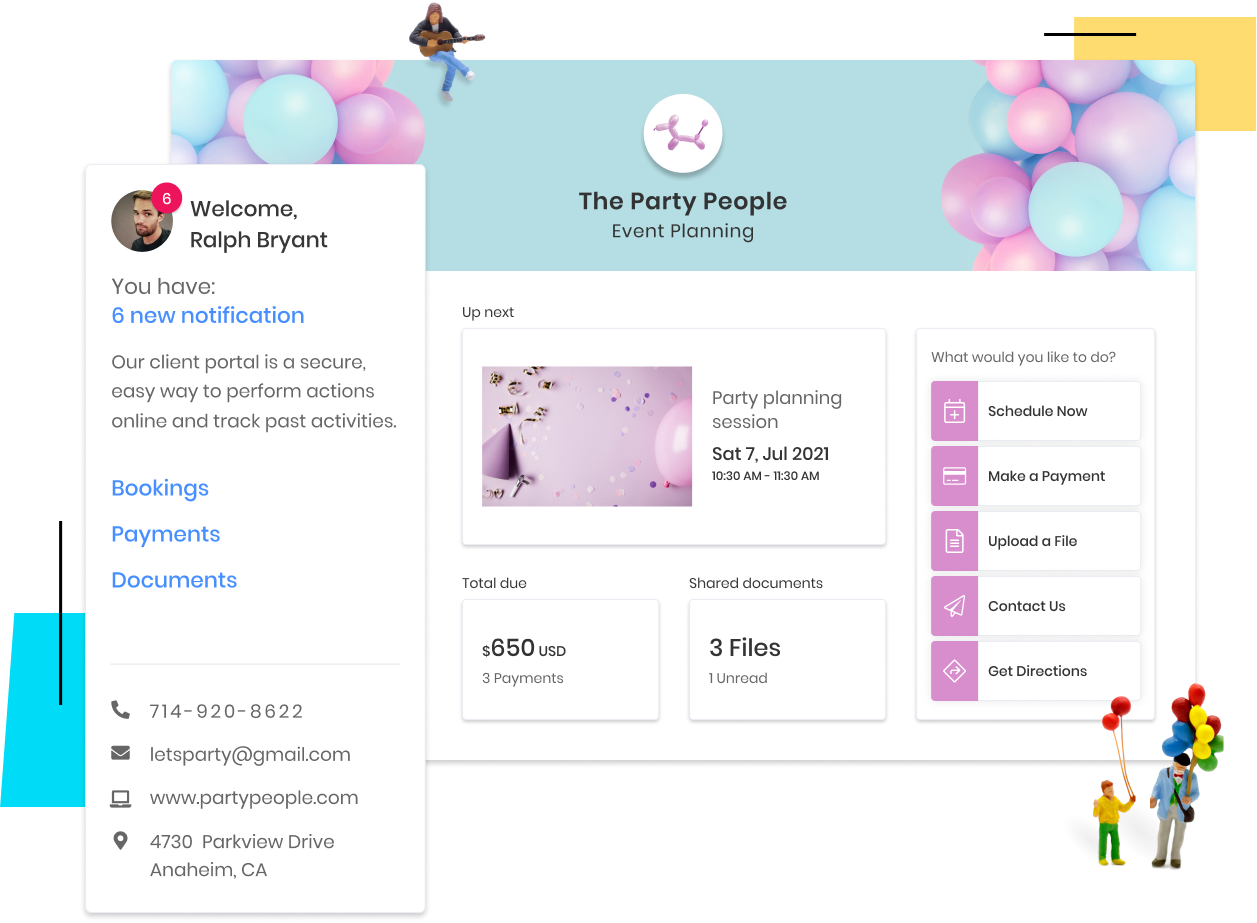This screenshot has width=1257, height=923.
Task: Open Documents from the sidebar menu
Action: click(174, 580)
